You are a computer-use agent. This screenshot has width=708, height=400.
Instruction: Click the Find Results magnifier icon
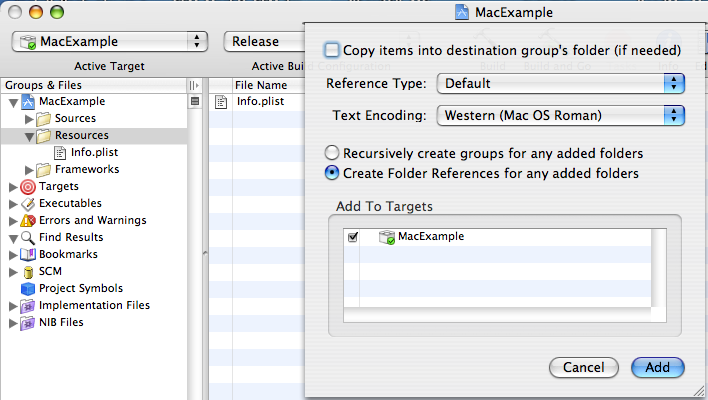28,237
